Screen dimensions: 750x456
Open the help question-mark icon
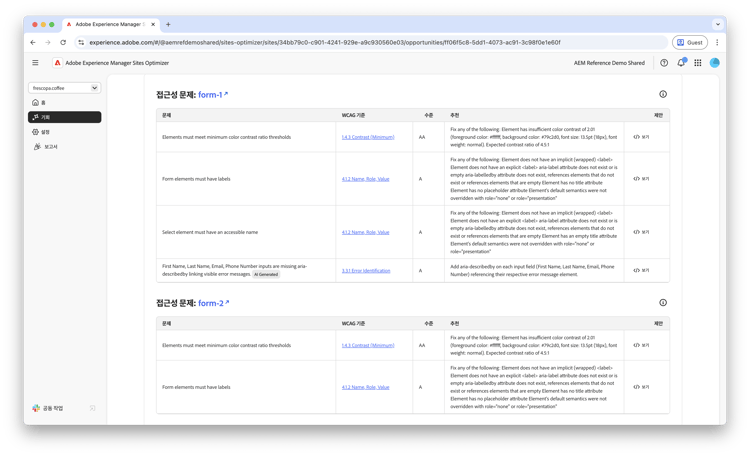tap(664, 63)
